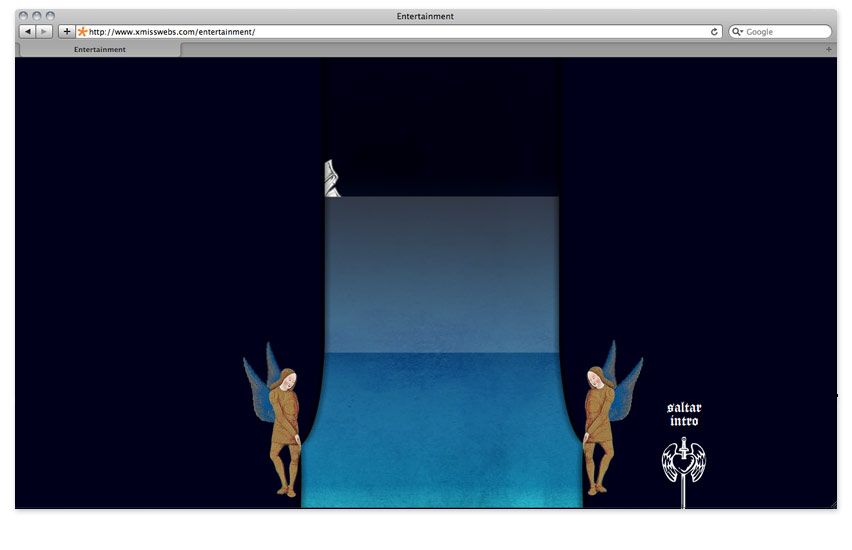Click the window minimize button

[36, 16]
